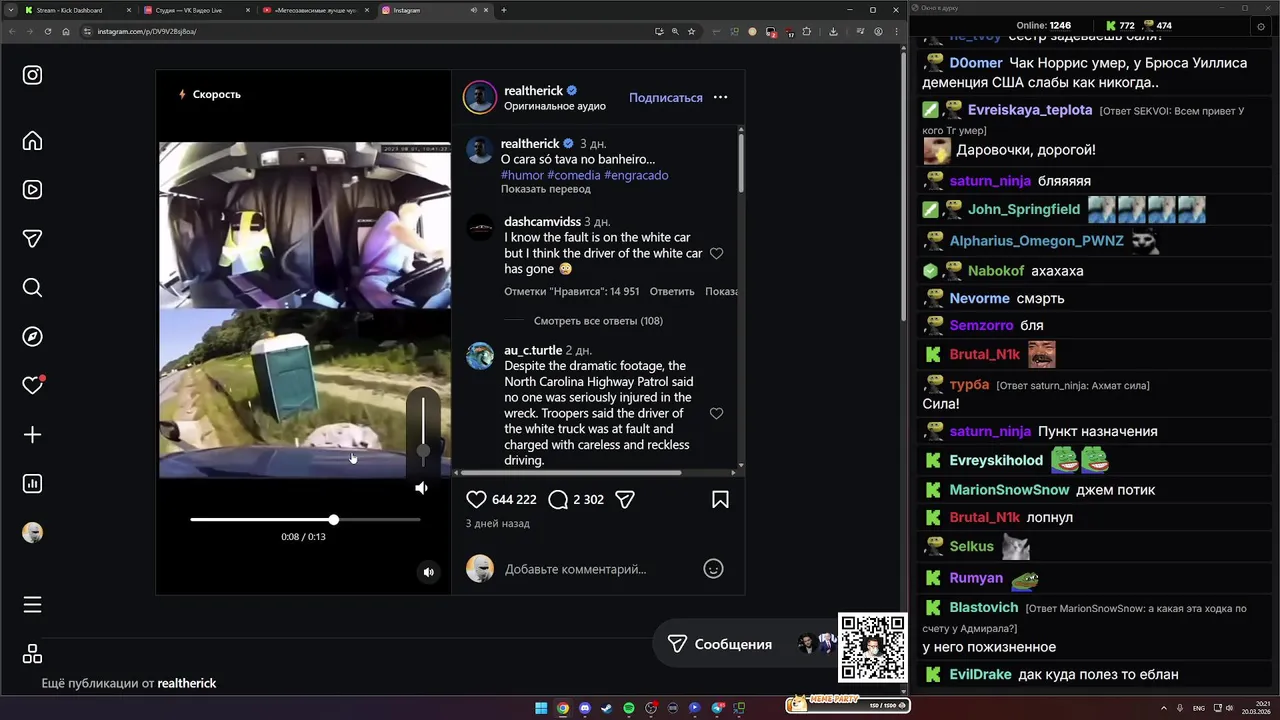Go back in browser history
The width and height of the screenshot is (1280, 720).
coord(11,31)
